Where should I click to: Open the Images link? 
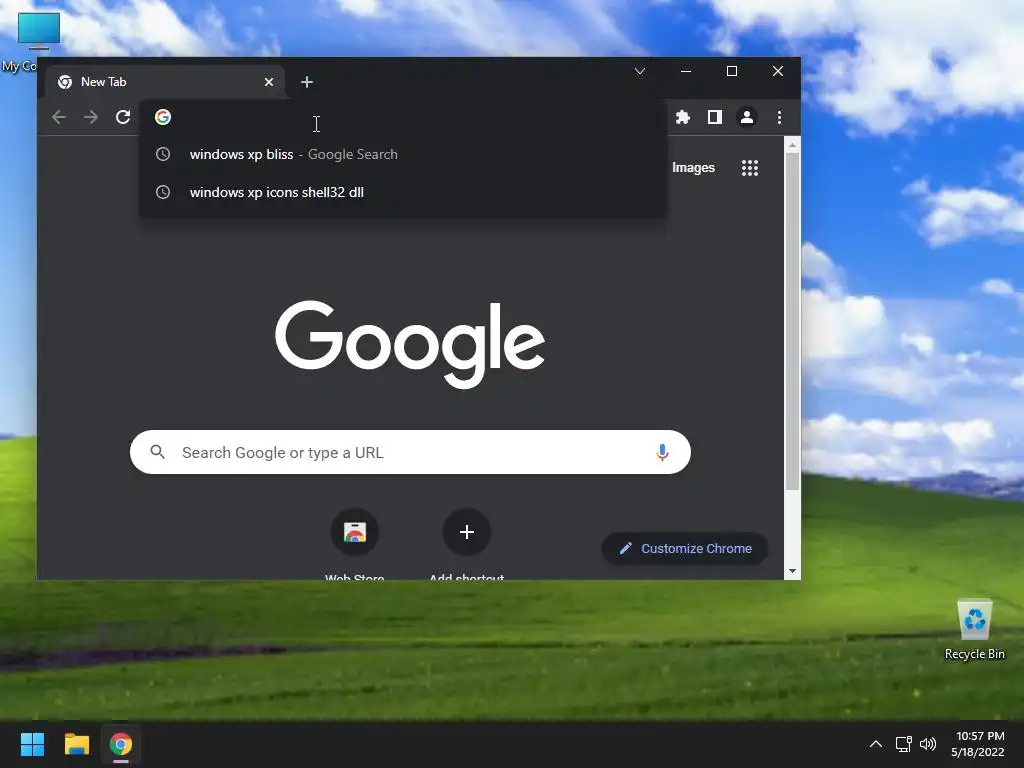click(694, 168)
